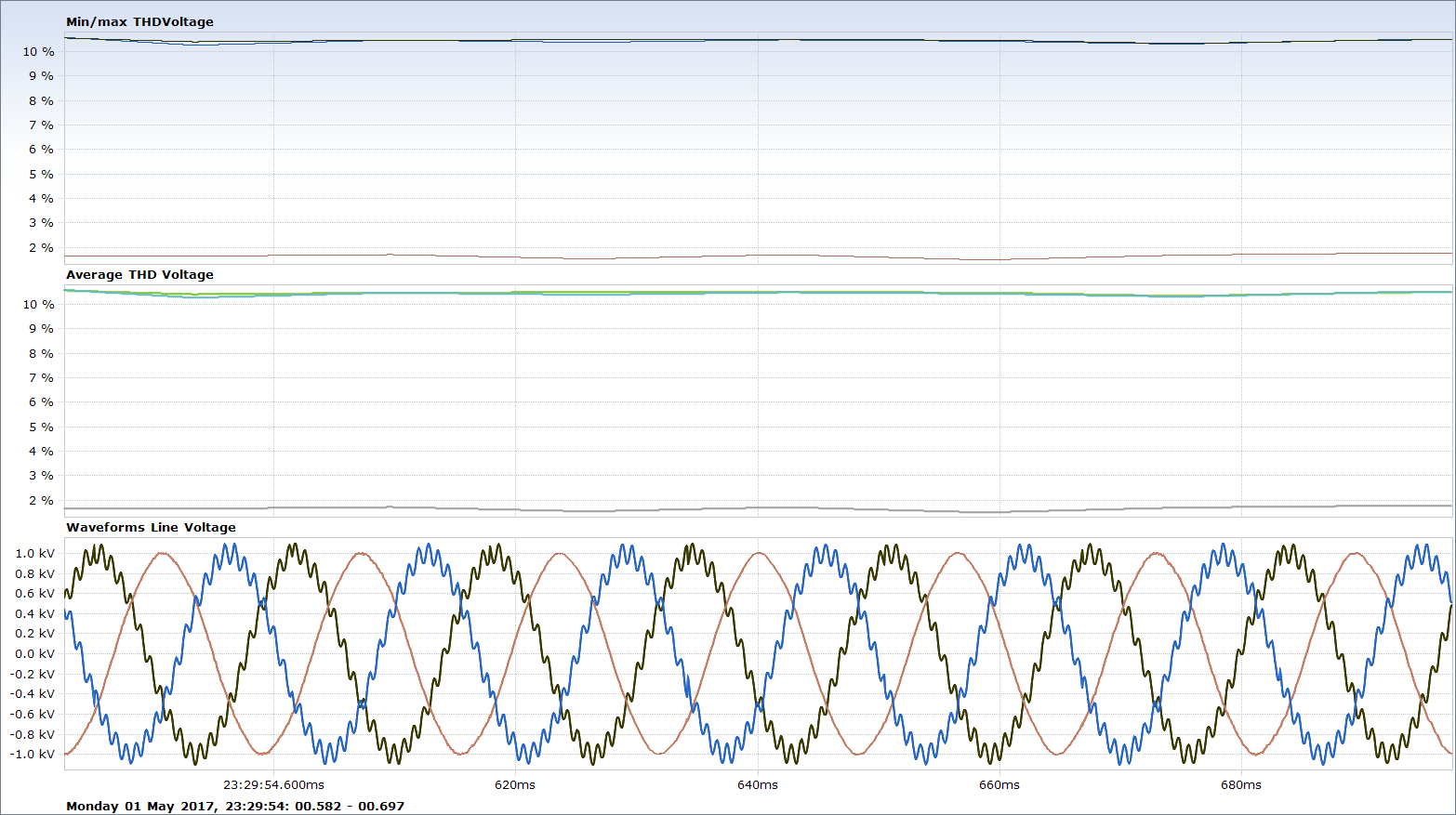Click the "660ms" time axis label
1456x815 pixels.
click(999, 784)
